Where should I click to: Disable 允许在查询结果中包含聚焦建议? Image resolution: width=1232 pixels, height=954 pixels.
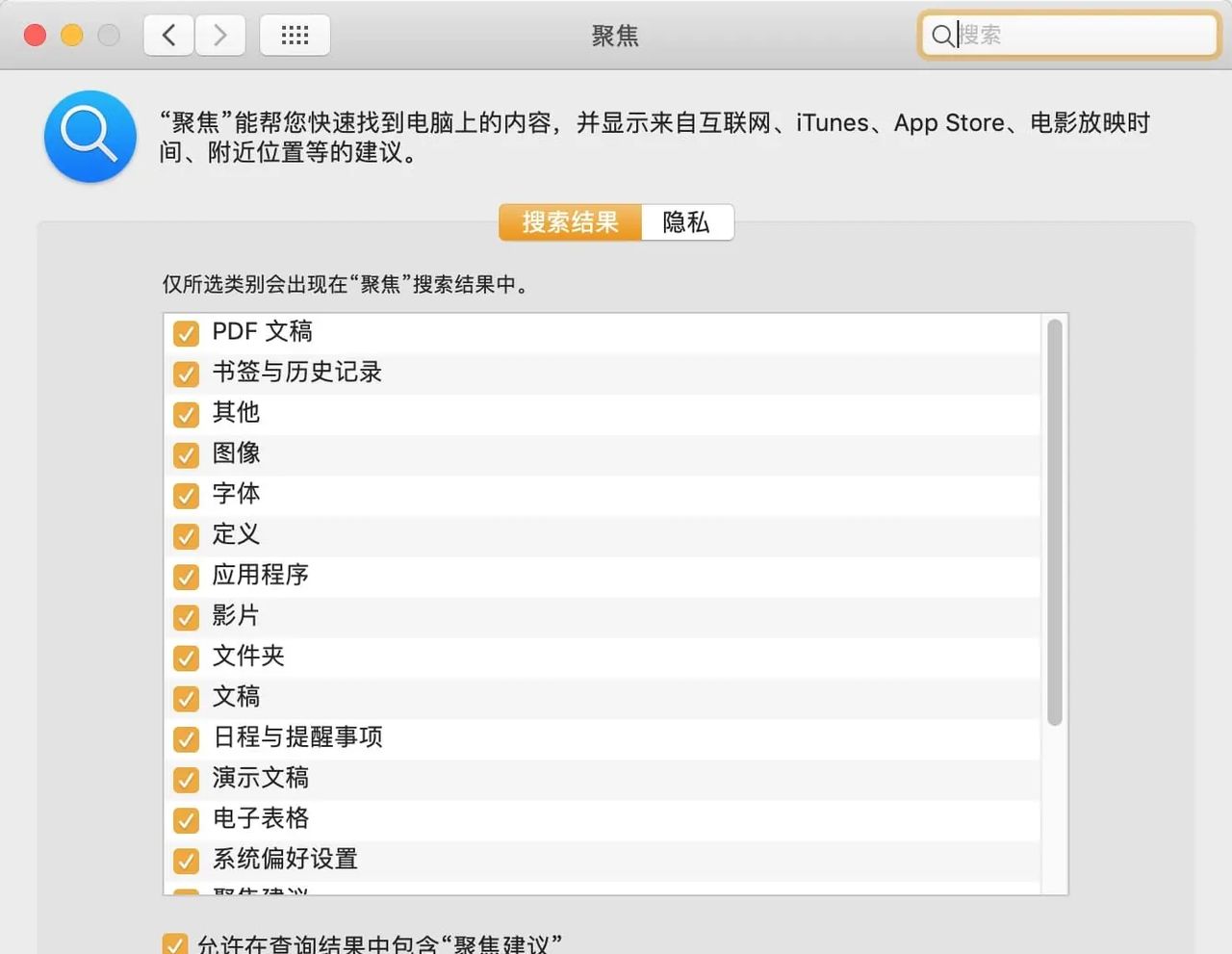(x=175, y=944)
